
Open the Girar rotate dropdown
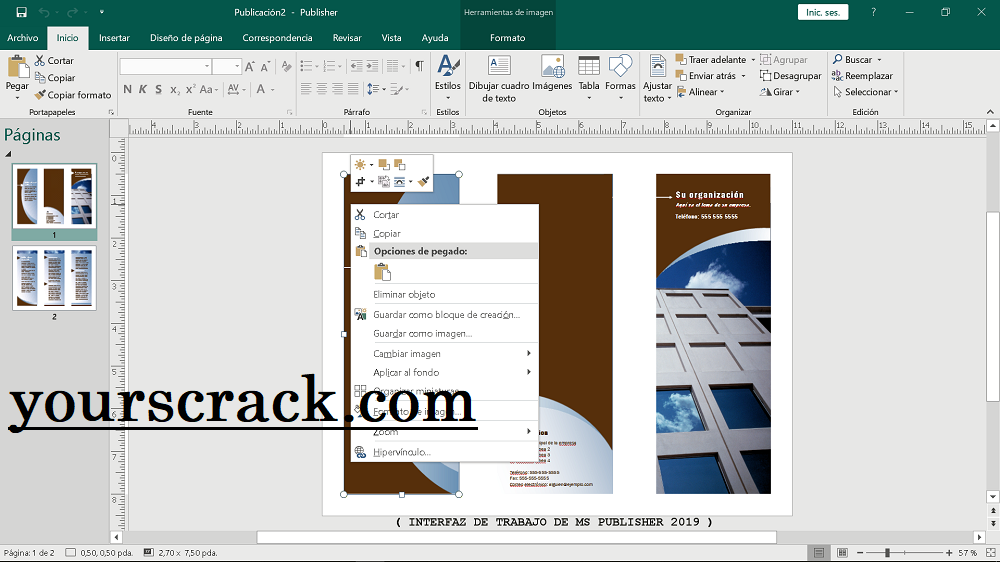779,92
